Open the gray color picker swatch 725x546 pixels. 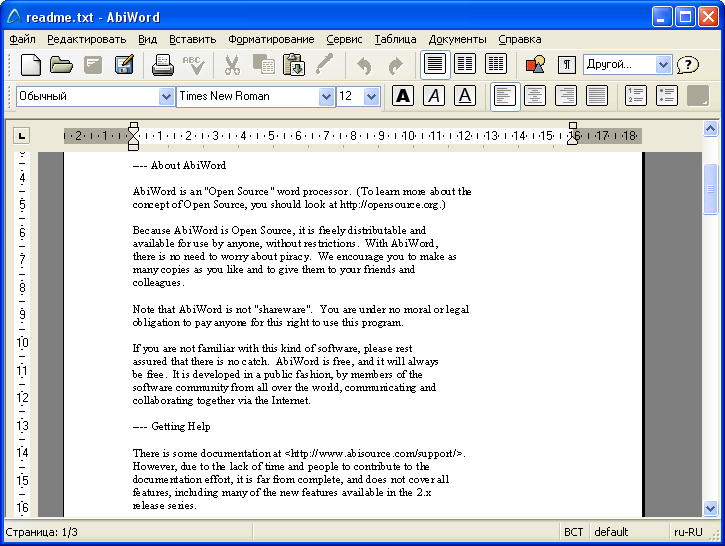(x=698, y=96)
